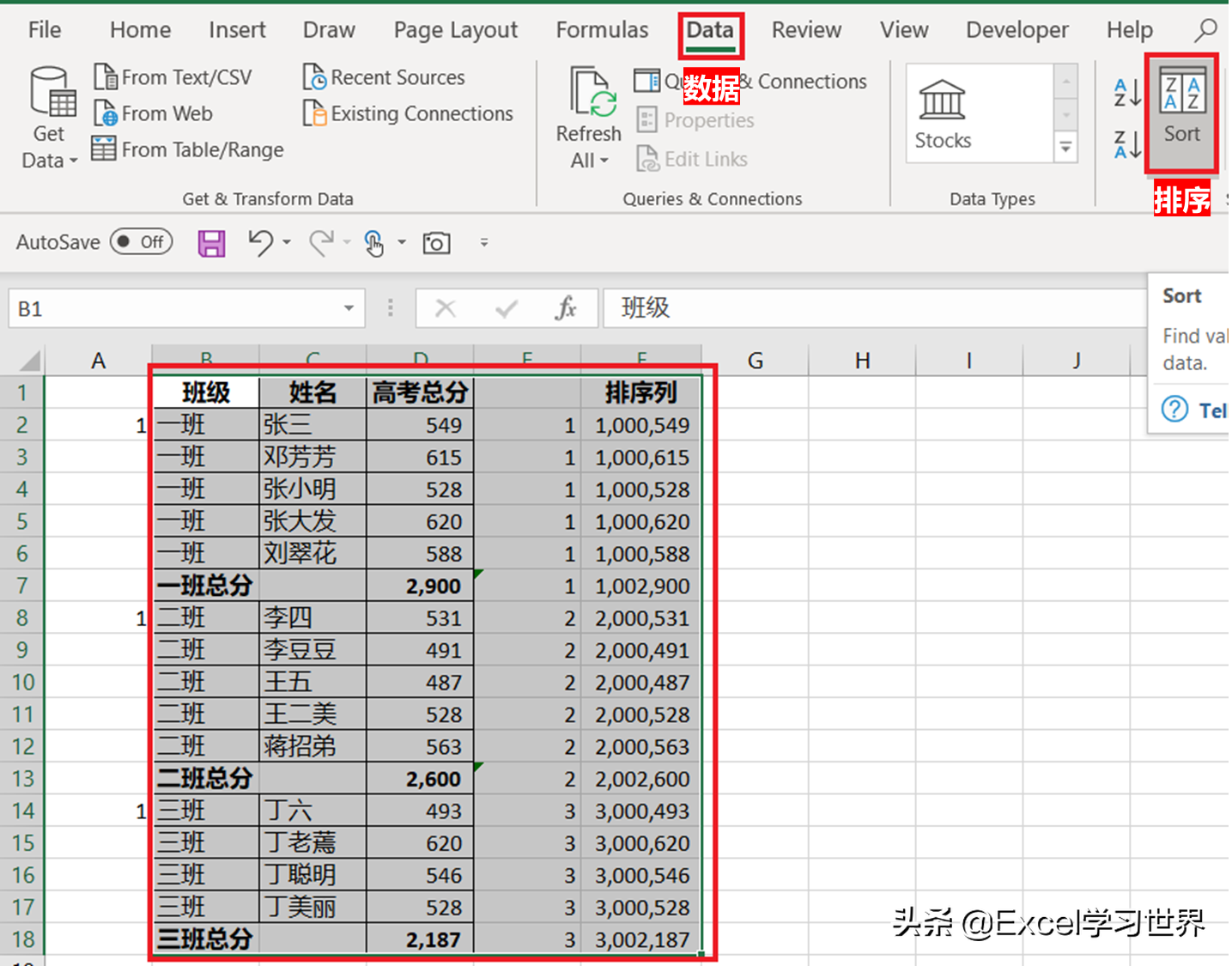Expand Undo history dropdown arrow

tap(287, 243)
